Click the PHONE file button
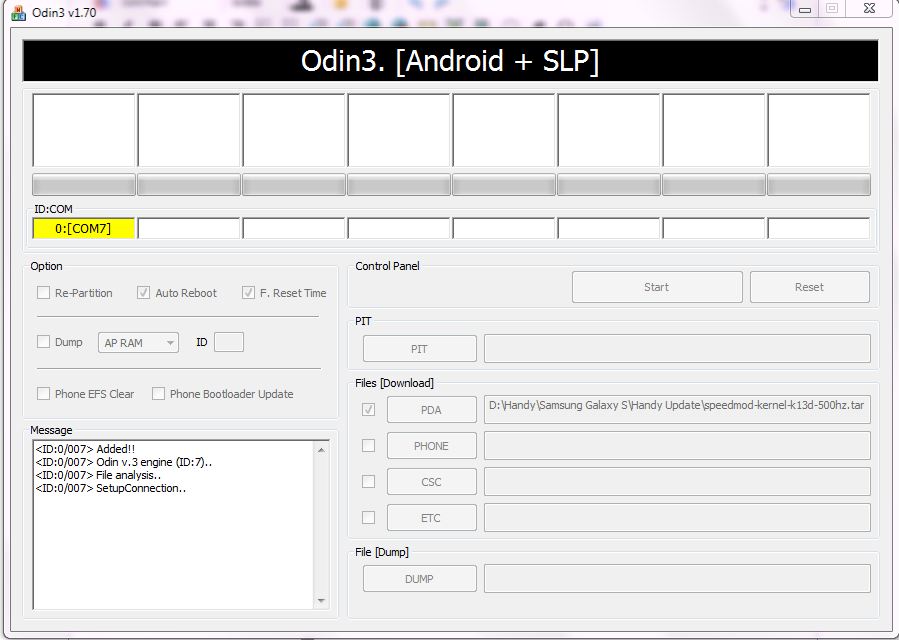899x640 pixels. (432, 446)
